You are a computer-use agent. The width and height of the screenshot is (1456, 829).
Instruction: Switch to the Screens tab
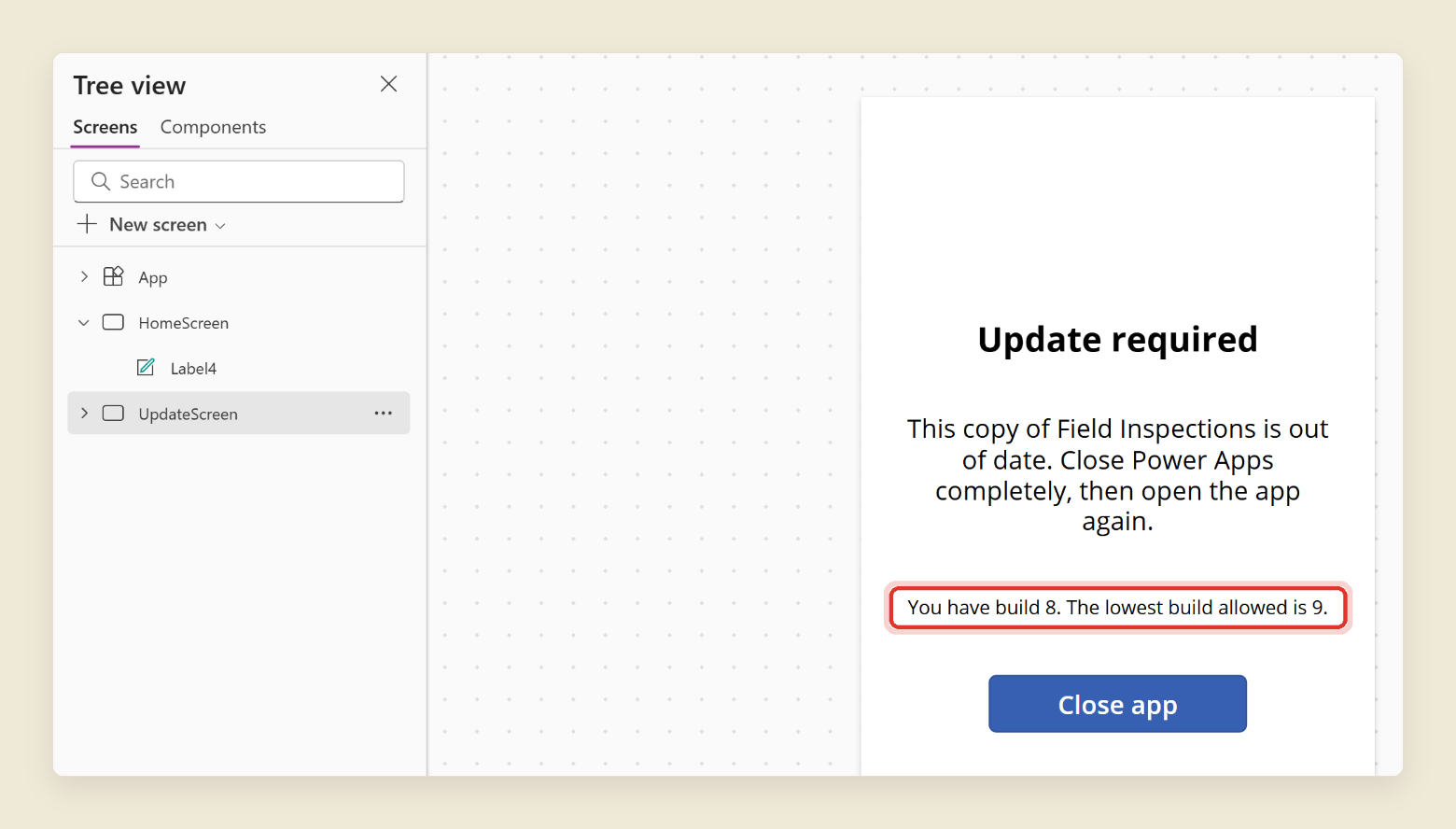[105, 127]
